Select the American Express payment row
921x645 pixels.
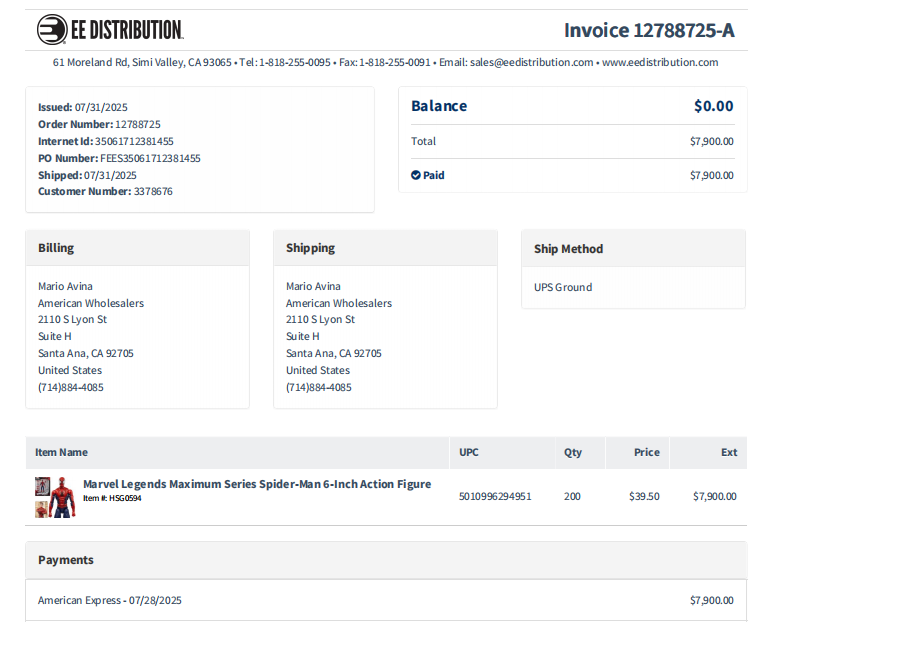point(386,600)
